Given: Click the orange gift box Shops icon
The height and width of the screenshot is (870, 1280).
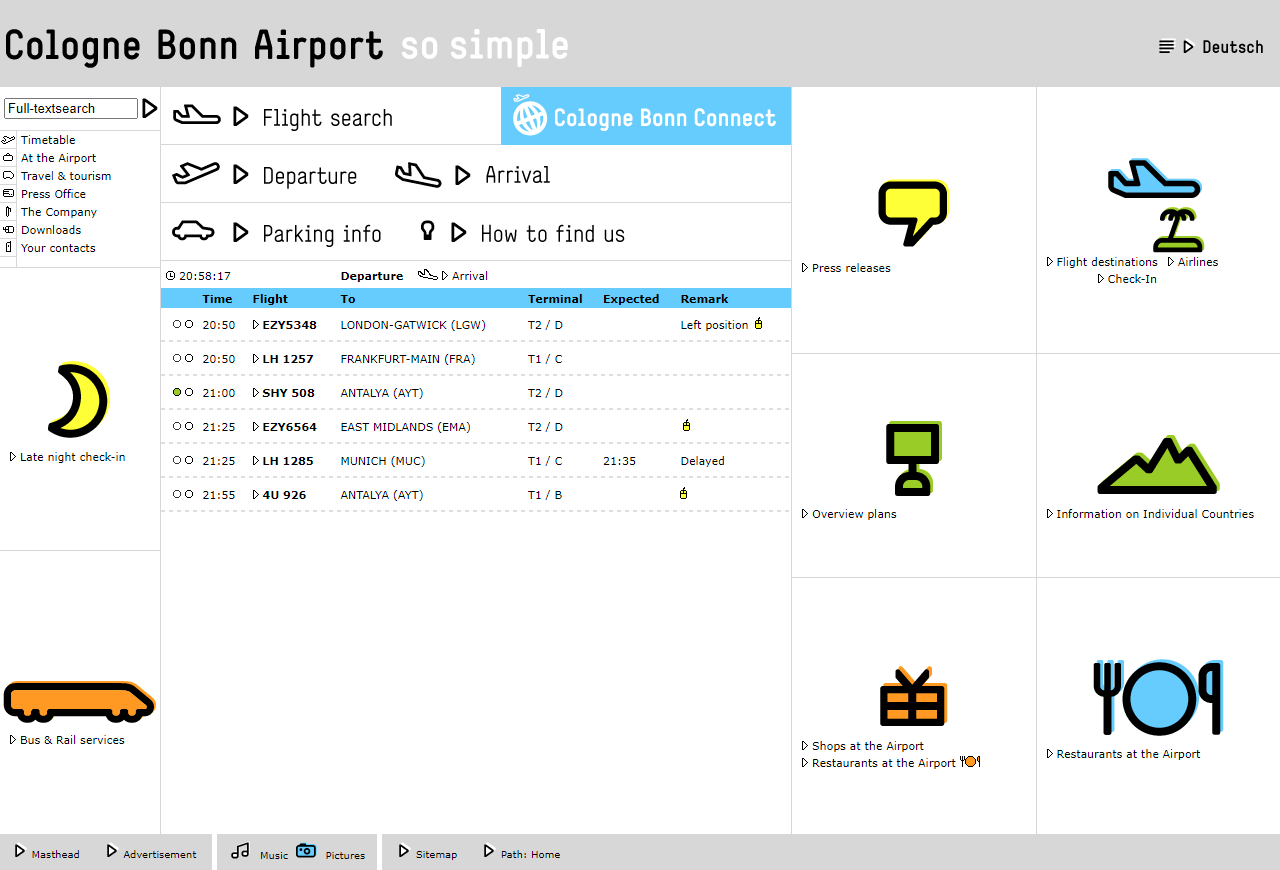Looking at the screenshot, I should [913, 696].
